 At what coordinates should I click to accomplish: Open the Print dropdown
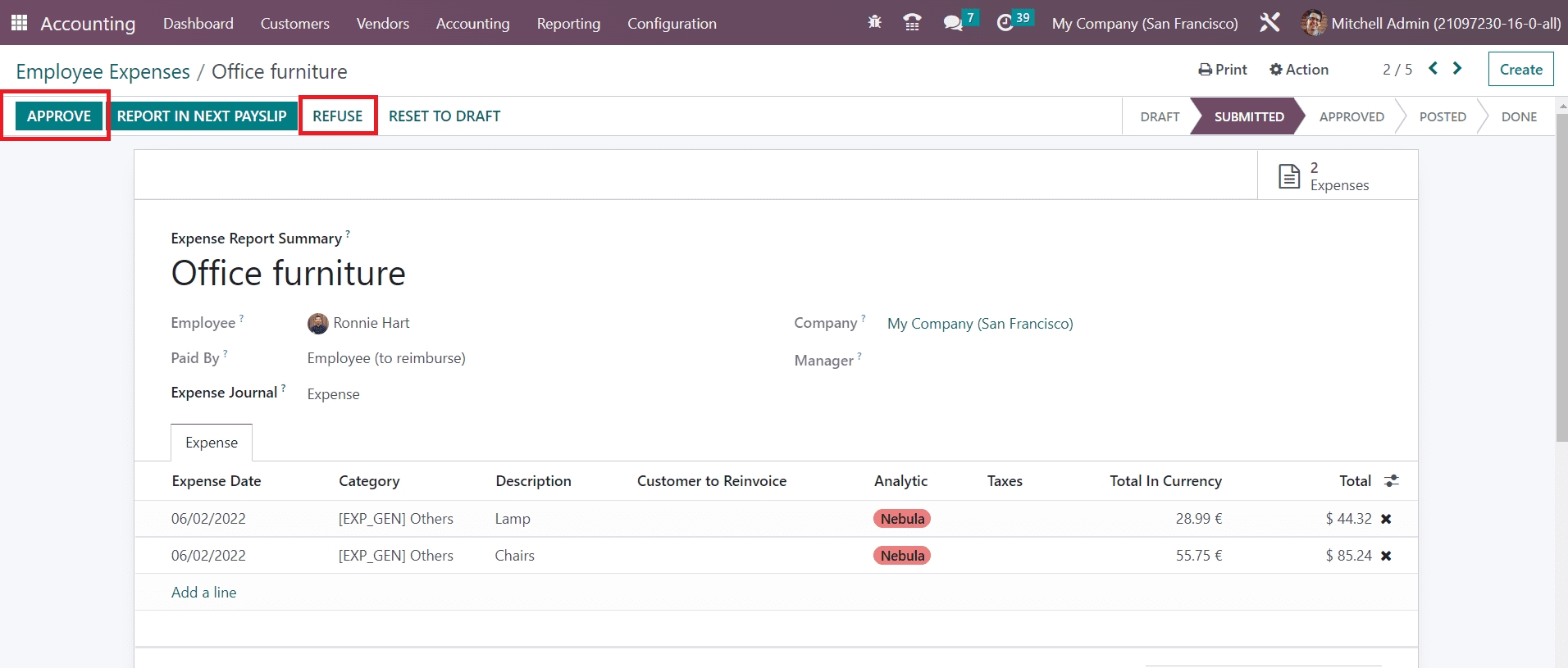(x=1223, y=70)
